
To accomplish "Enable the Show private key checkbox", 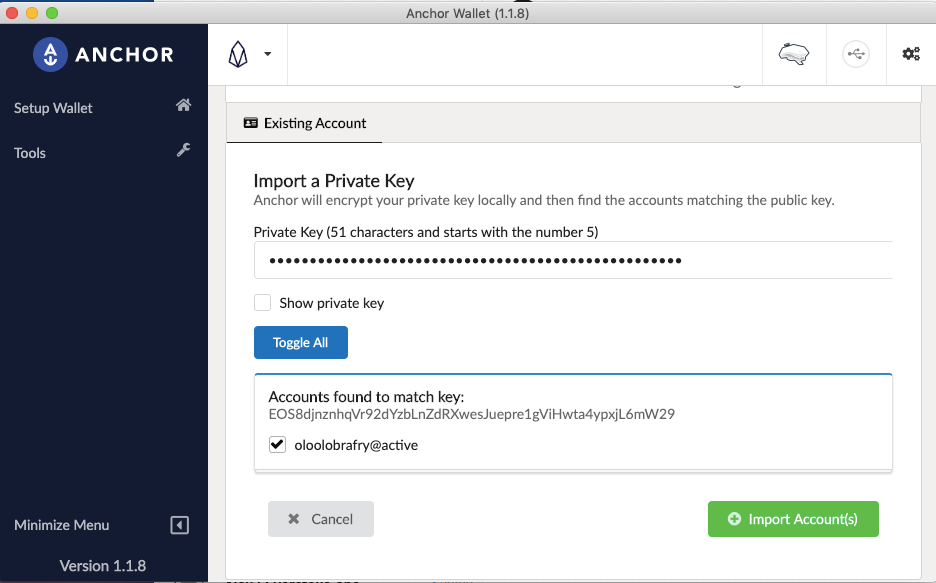I will (x=263, y=303).
